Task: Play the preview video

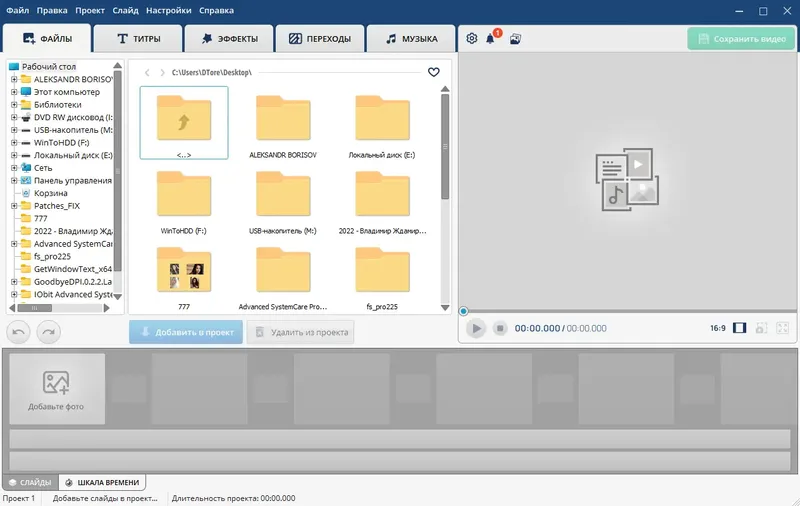Action: point(476,328)
